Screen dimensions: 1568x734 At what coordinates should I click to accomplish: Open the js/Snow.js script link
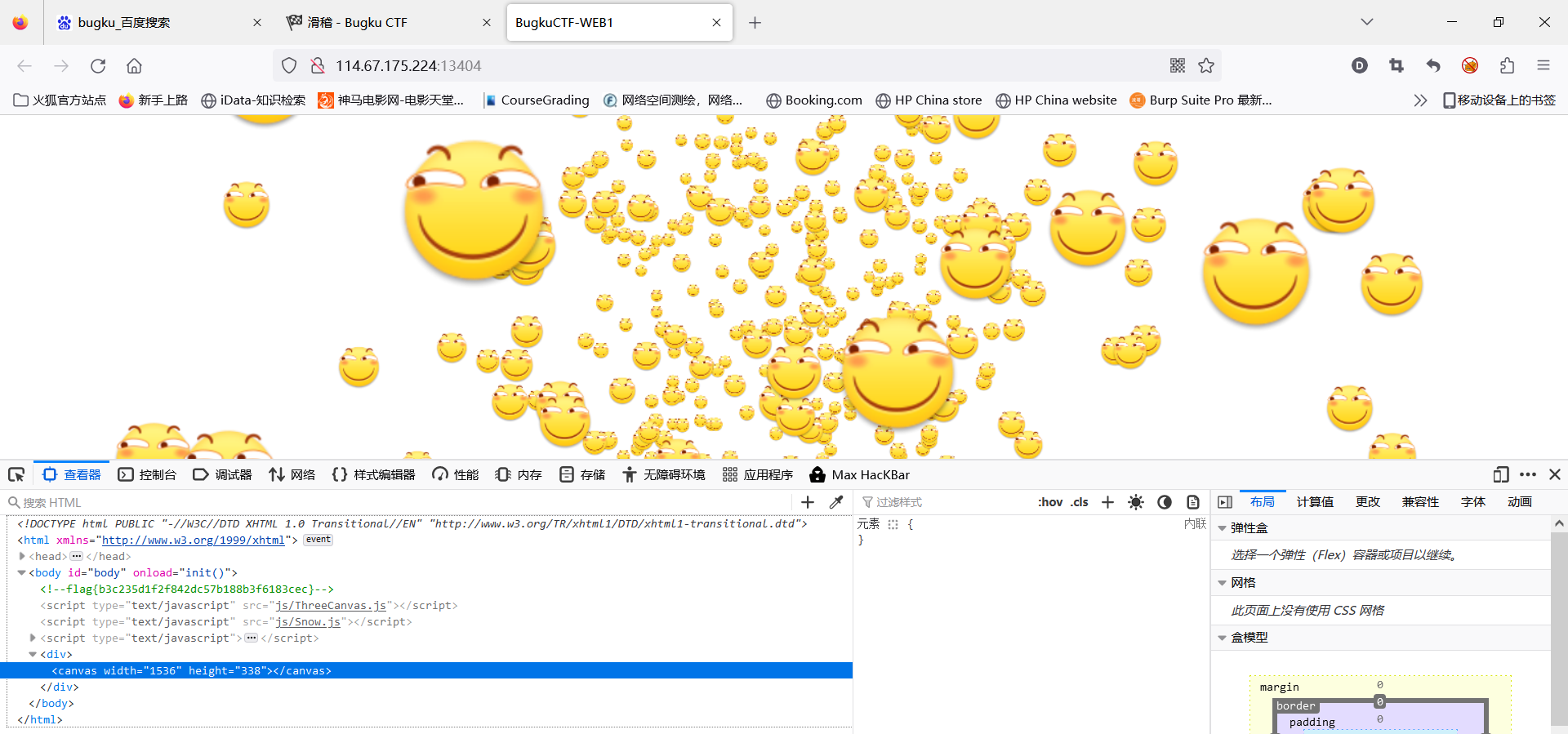pos(308,621)
